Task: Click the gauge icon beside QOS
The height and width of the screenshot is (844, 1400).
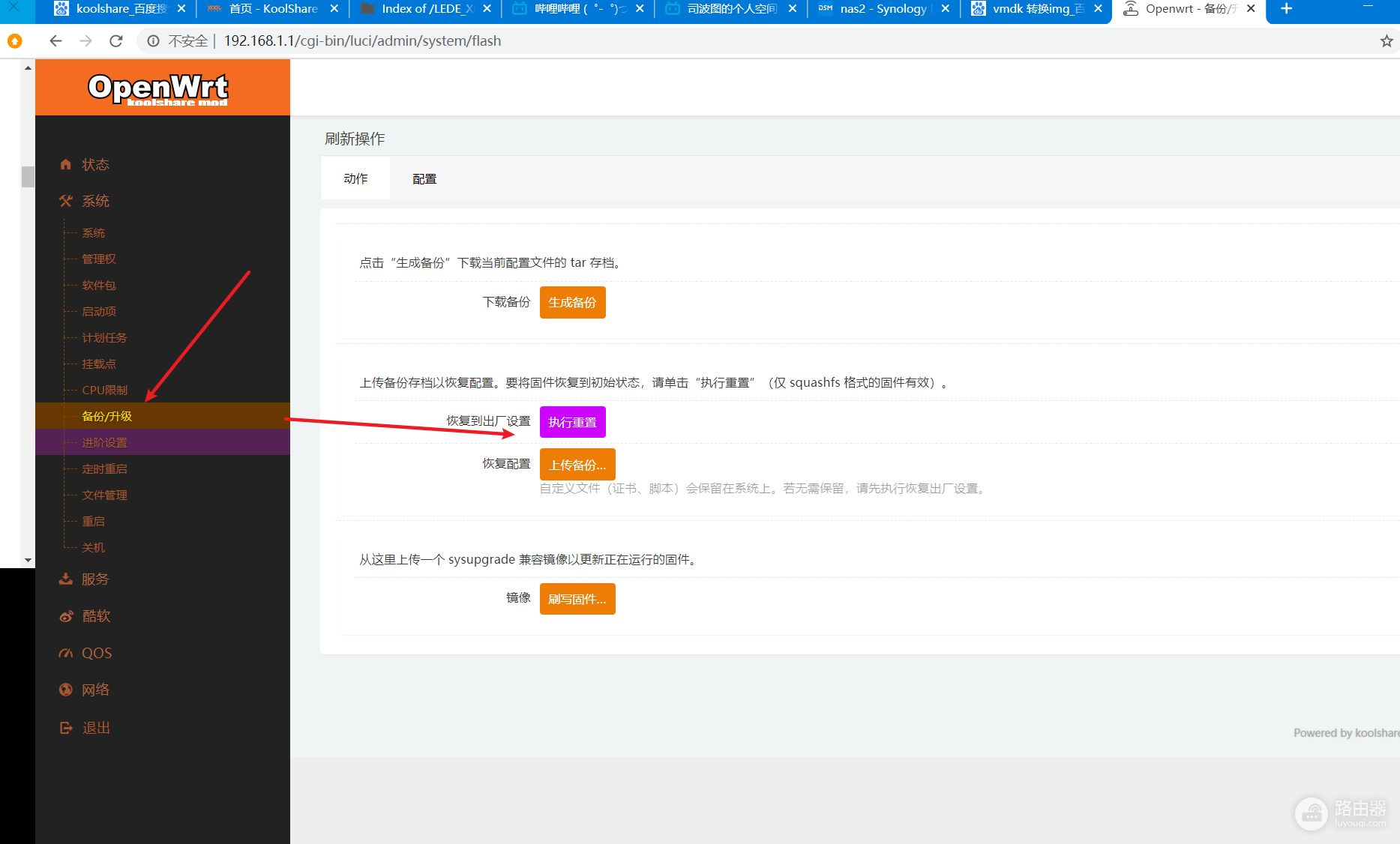Action: click(x=66, y=653)
